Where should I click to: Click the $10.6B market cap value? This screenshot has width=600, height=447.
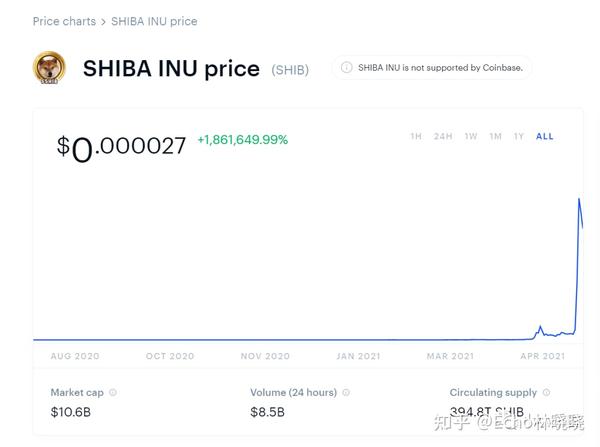coord(71,412)
